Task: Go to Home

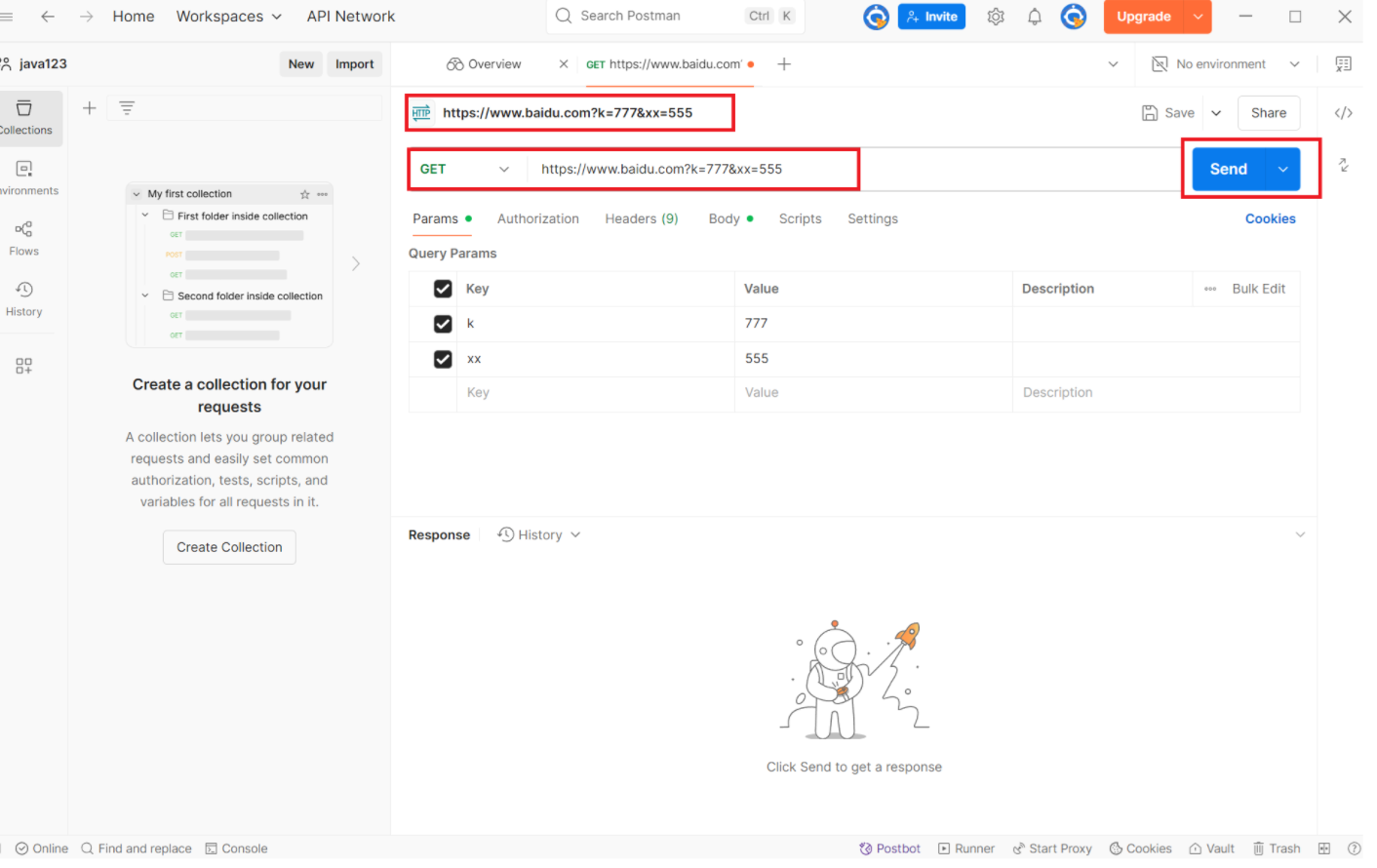Action: [x=134, y=17]
